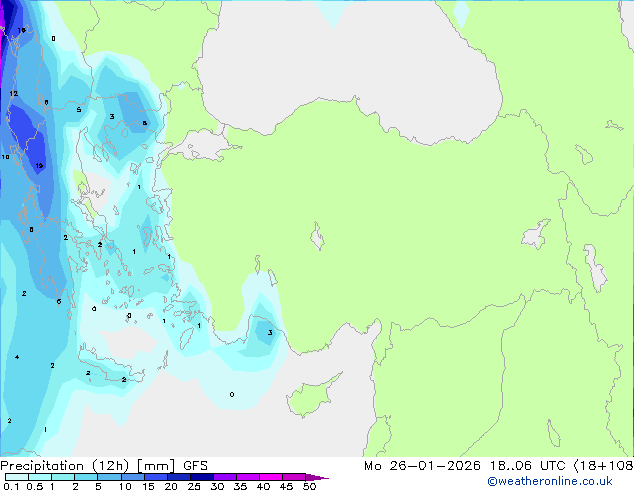Click legend tick label '0.5'

tap(35, 486)
